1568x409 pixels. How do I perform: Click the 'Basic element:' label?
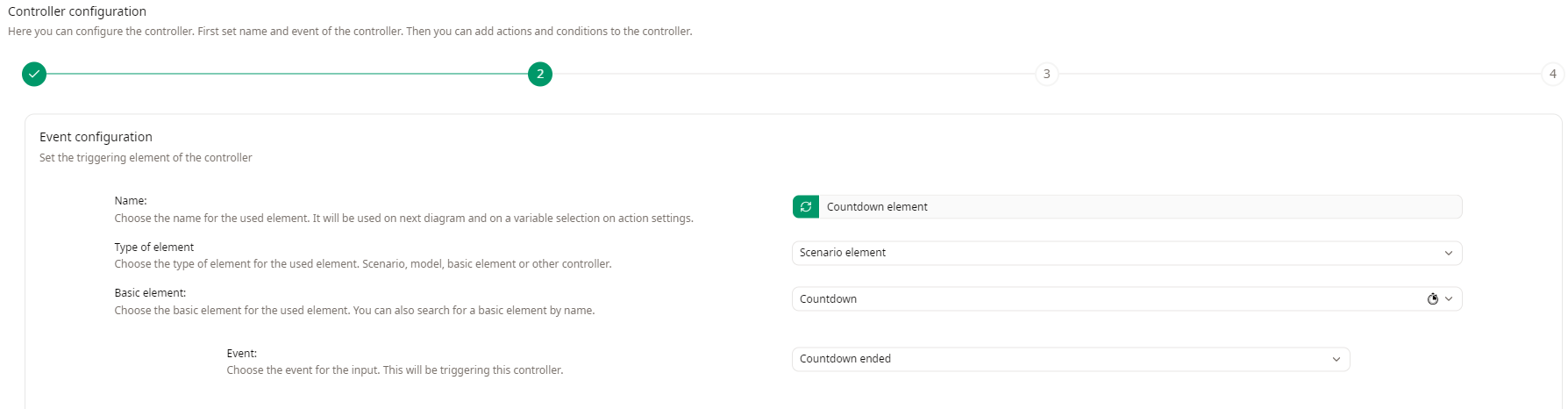(x=150, y=293)
